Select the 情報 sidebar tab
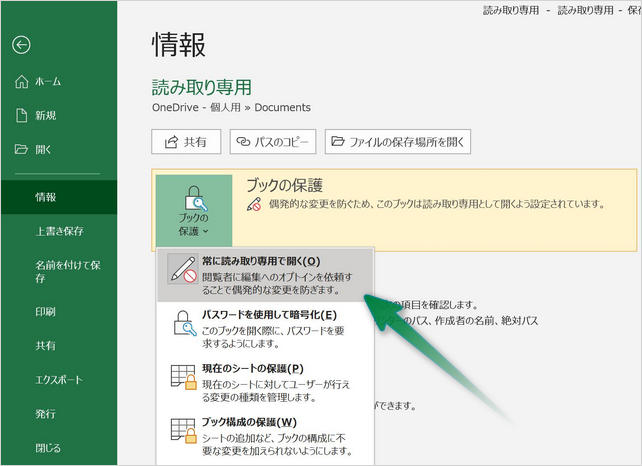 [59, 197]
